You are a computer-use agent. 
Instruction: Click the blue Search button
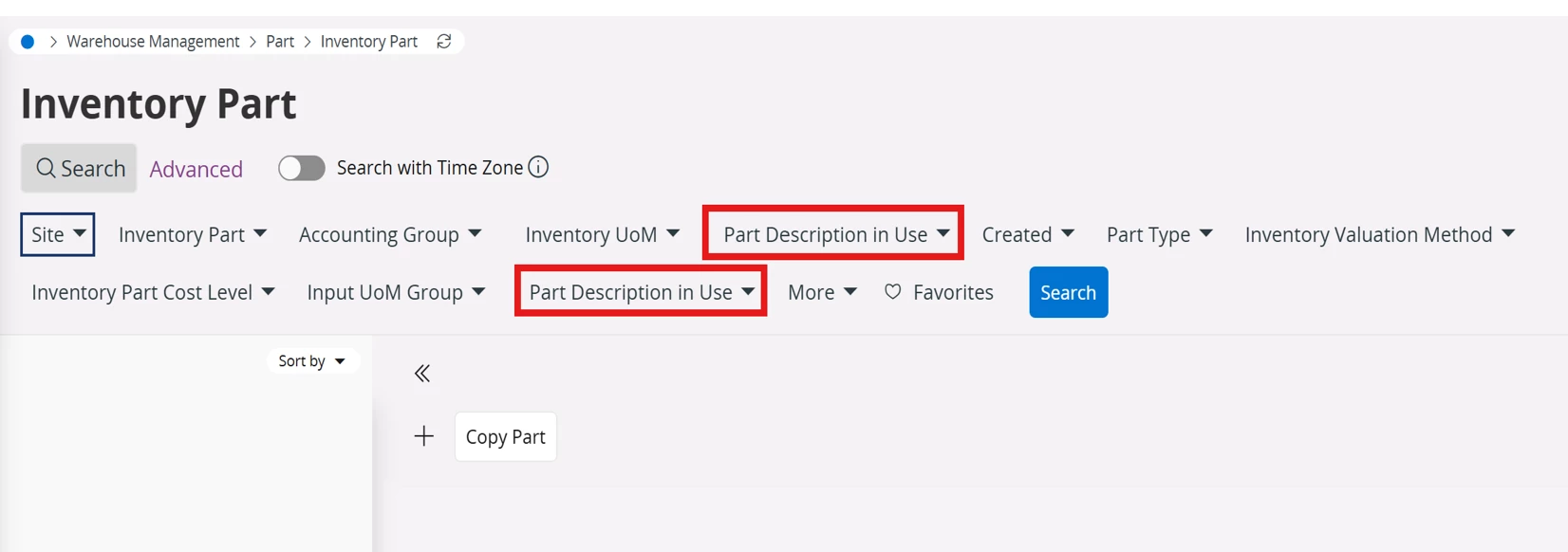1069,292
